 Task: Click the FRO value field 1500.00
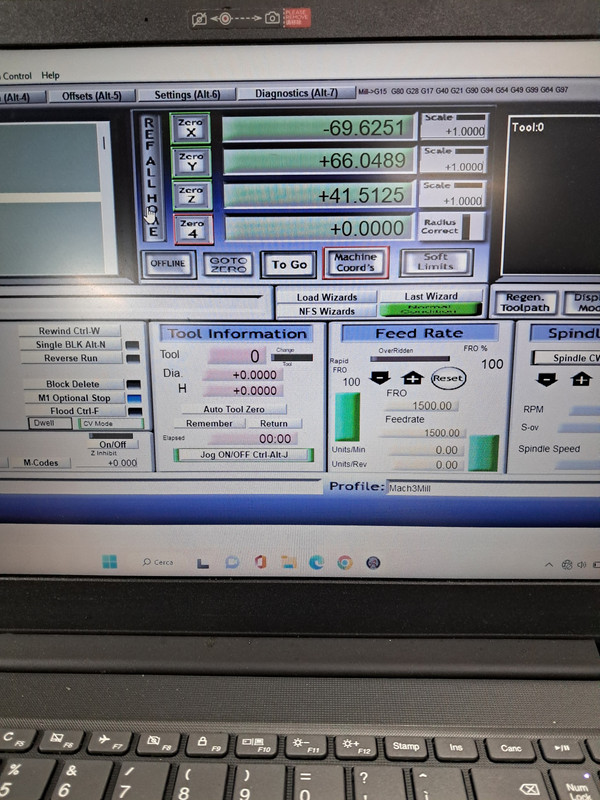421,406
